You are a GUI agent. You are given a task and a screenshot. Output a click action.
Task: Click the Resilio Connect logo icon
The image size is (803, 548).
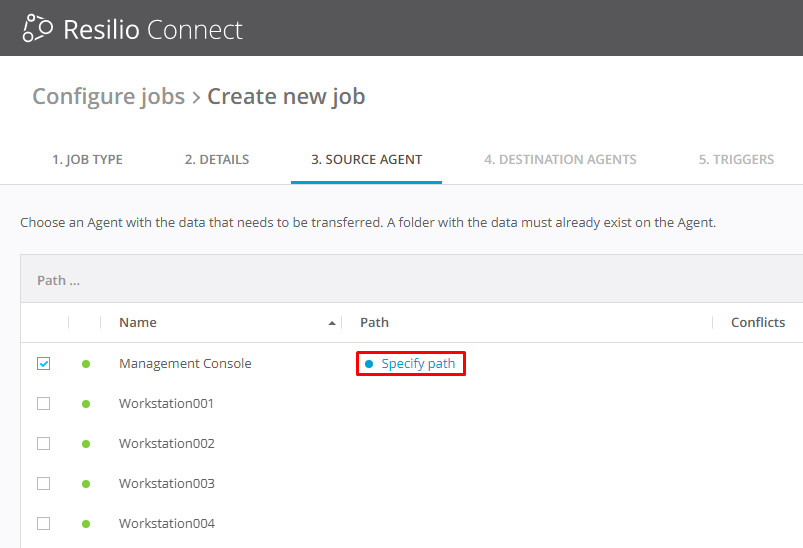click(37, 29)
